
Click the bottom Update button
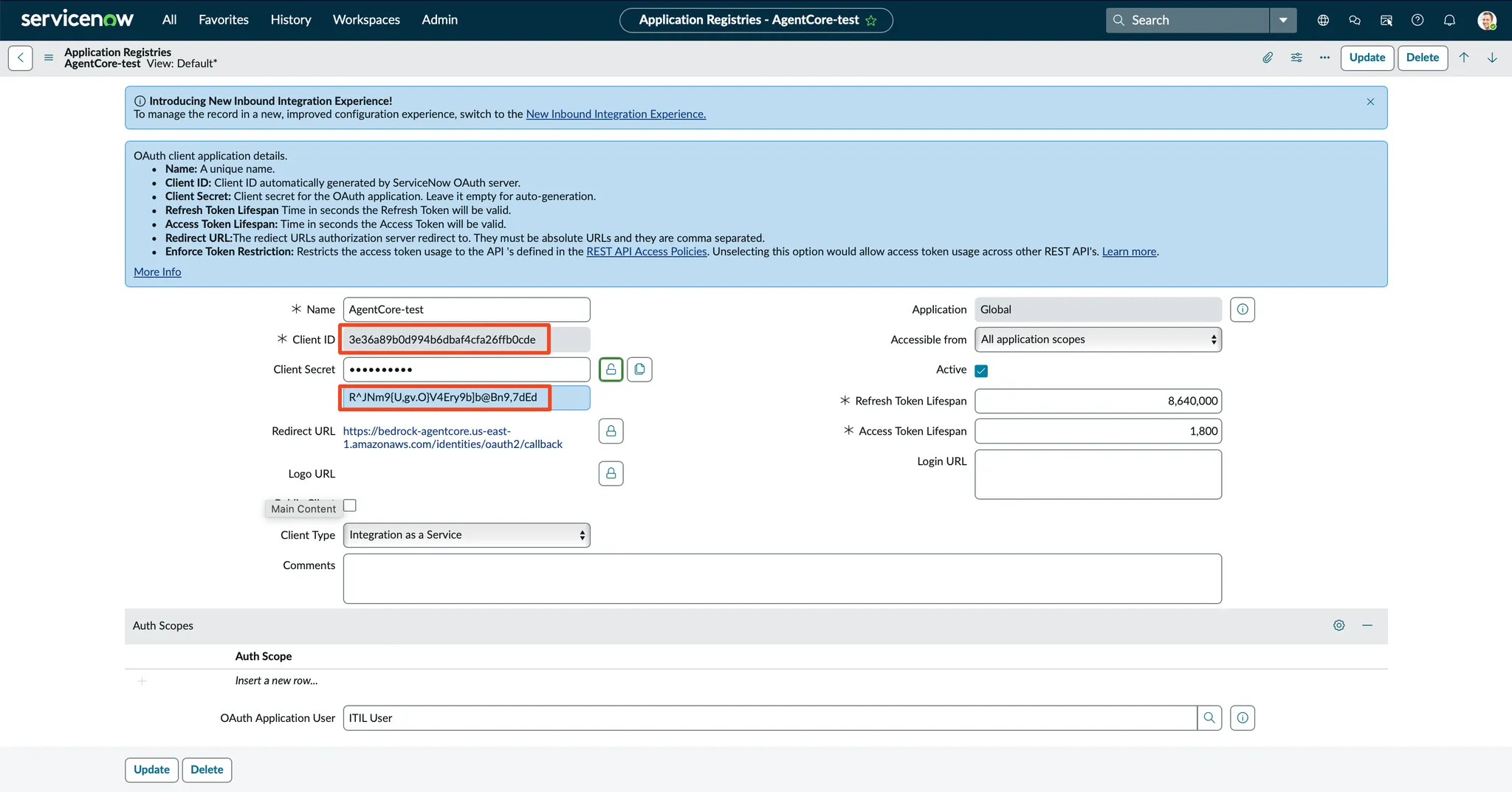click(151, 770)
